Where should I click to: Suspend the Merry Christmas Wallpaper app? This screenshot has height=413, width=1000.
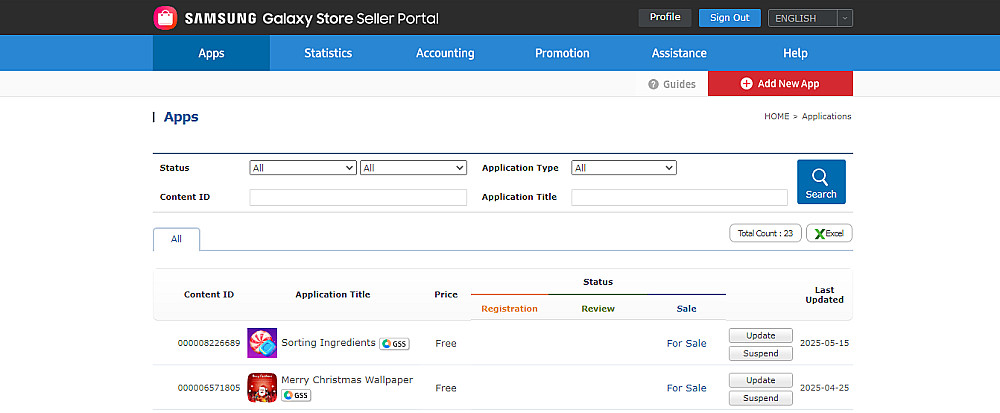[761, 398]
